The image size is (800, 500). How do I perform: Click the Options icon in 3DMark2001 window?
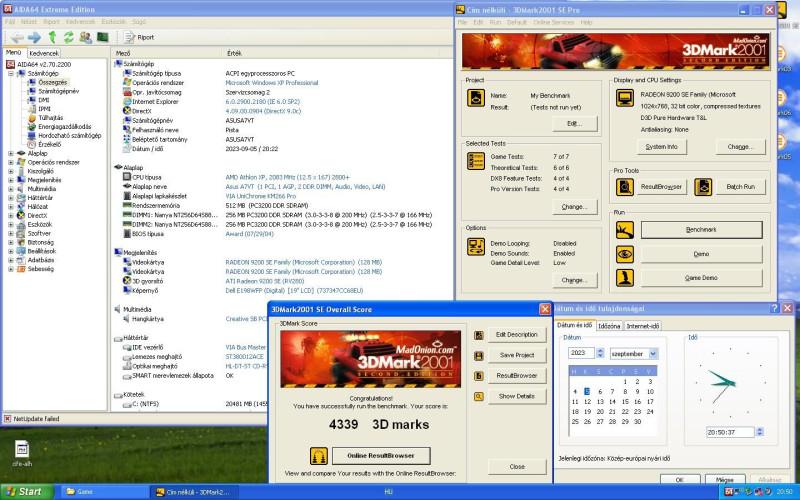pos(476,246)
